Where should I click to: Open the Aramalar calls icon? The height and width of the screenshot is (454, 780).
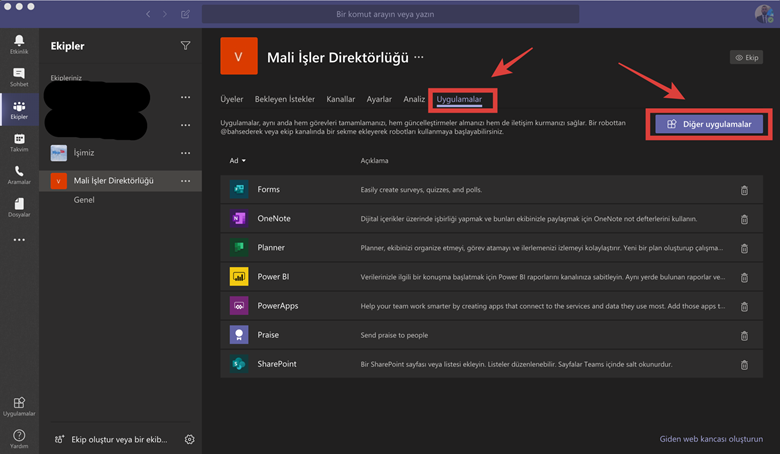click(19, 175)
